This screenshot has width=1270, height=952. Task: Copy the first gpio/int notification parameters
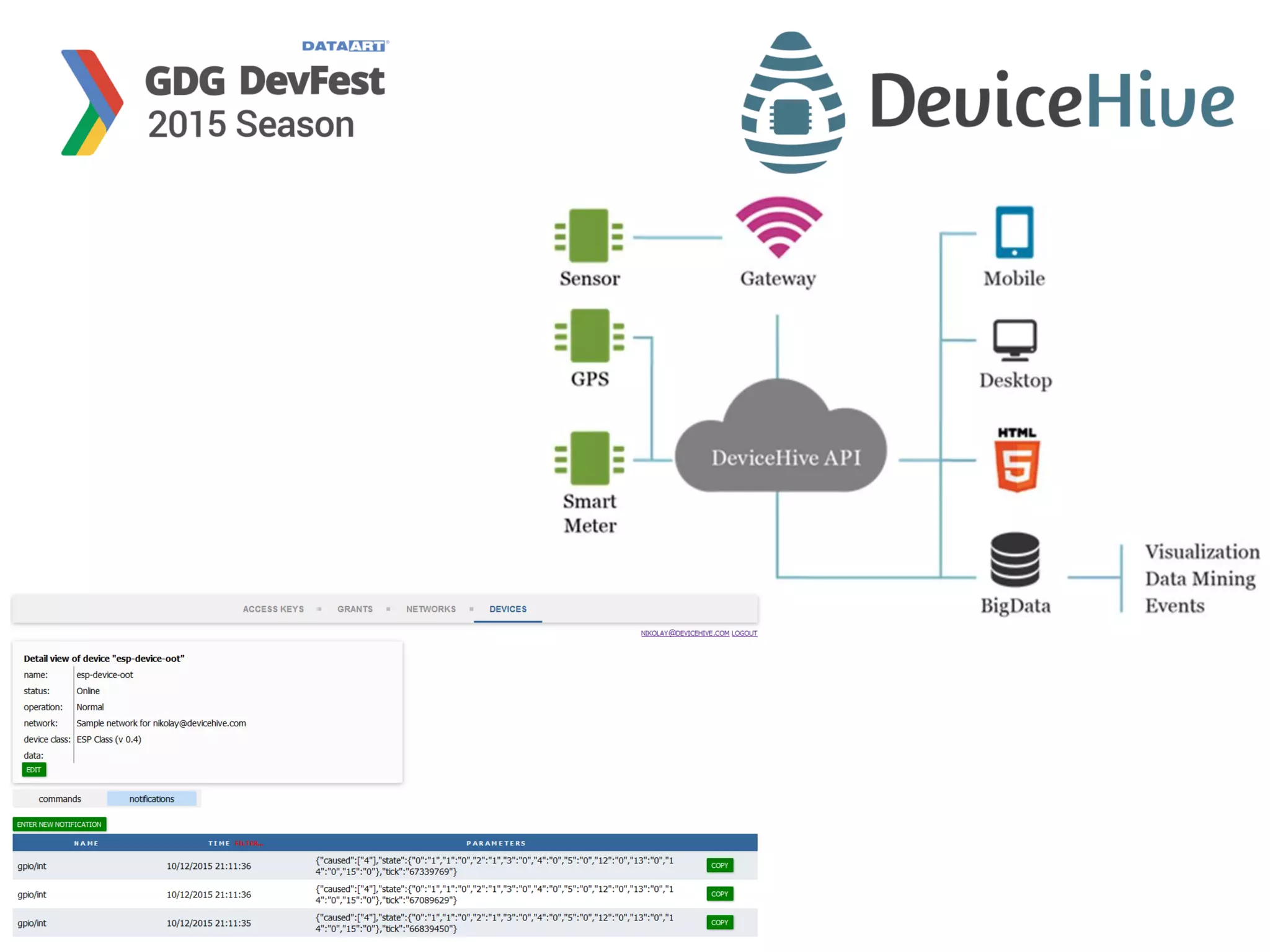click(719, 865)
